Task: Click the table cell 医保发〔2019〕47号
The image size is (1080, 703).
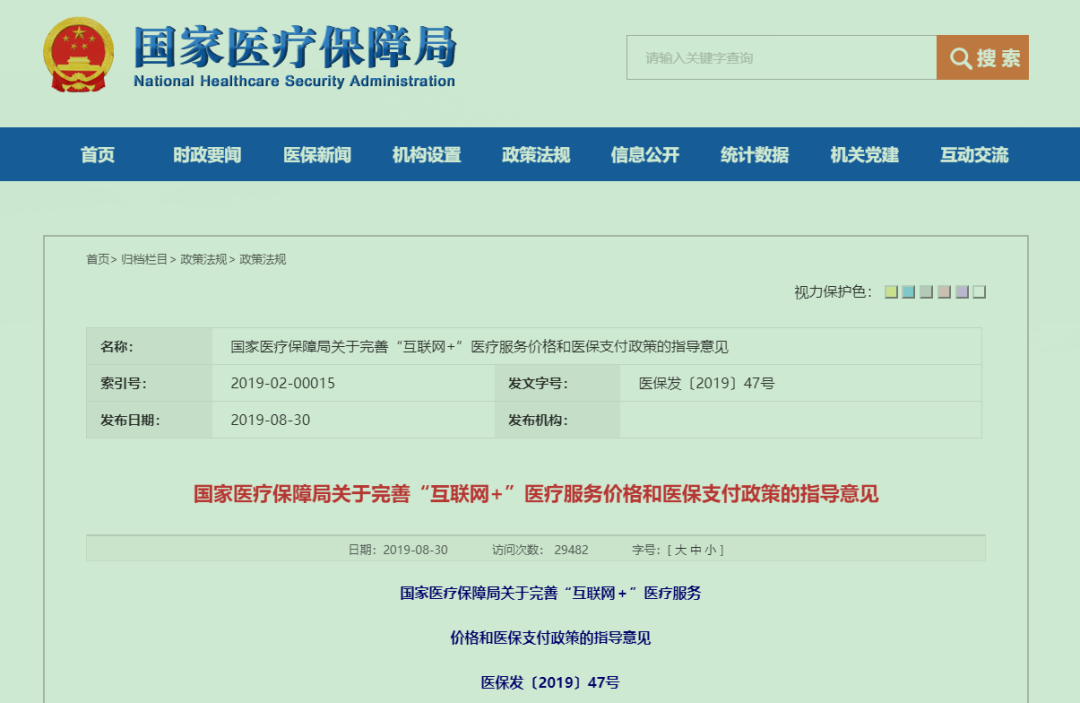Action: click(x=706, y=384)
